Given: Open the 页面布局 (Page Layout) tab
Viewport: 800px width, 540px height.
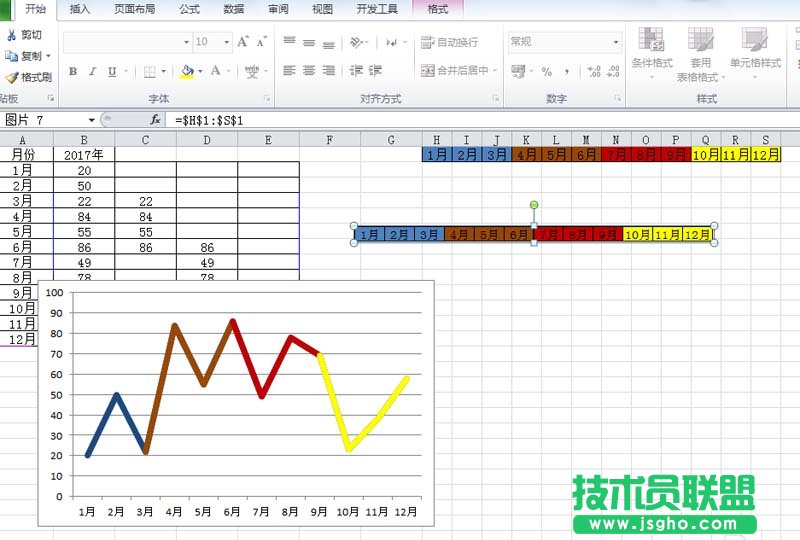Looking at the screenshot, I should pyautogui.click(x=135, y=9).
